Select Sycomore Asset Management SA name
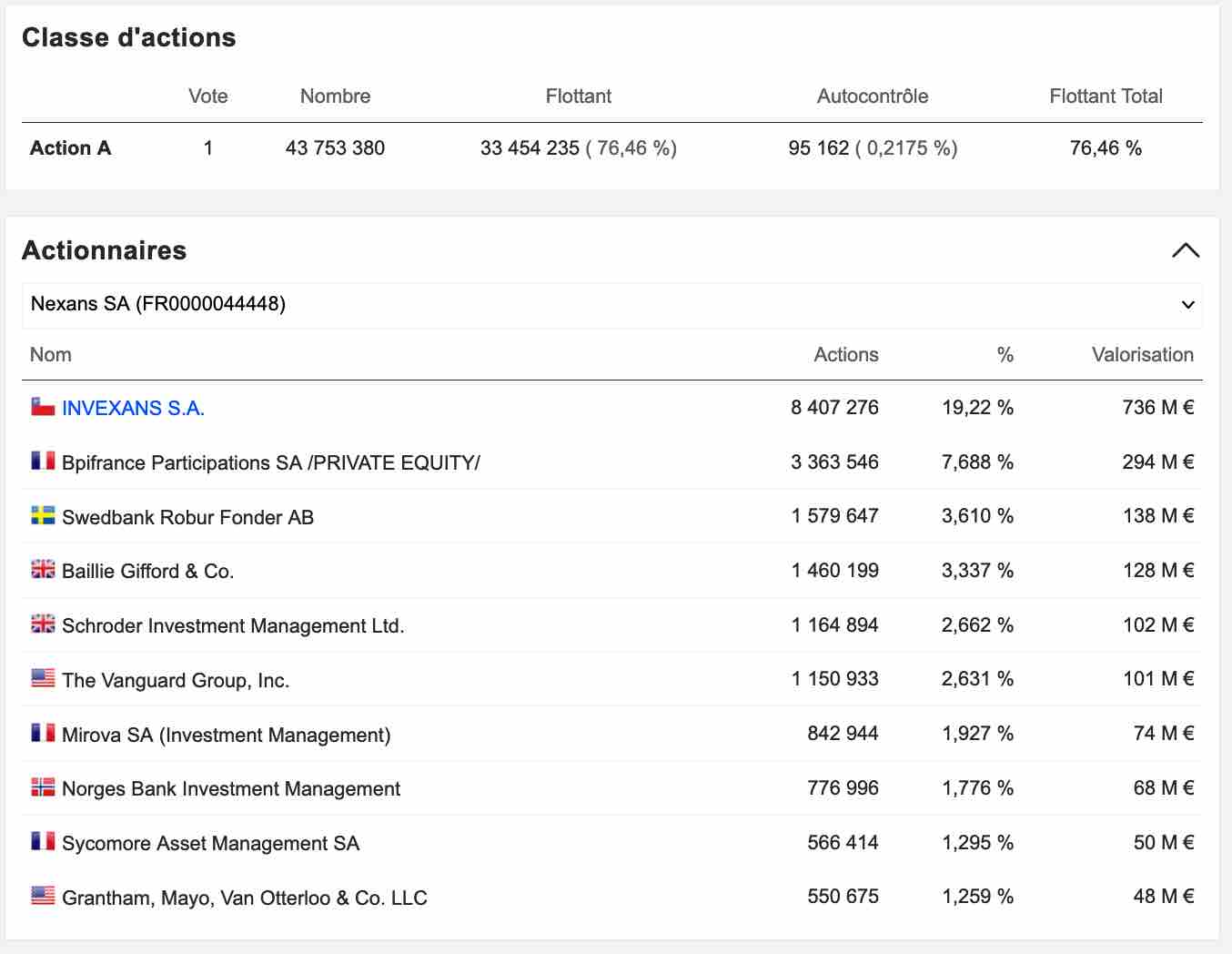The height and width of the screenshot is (954, 1232). (x=210, y=843)
